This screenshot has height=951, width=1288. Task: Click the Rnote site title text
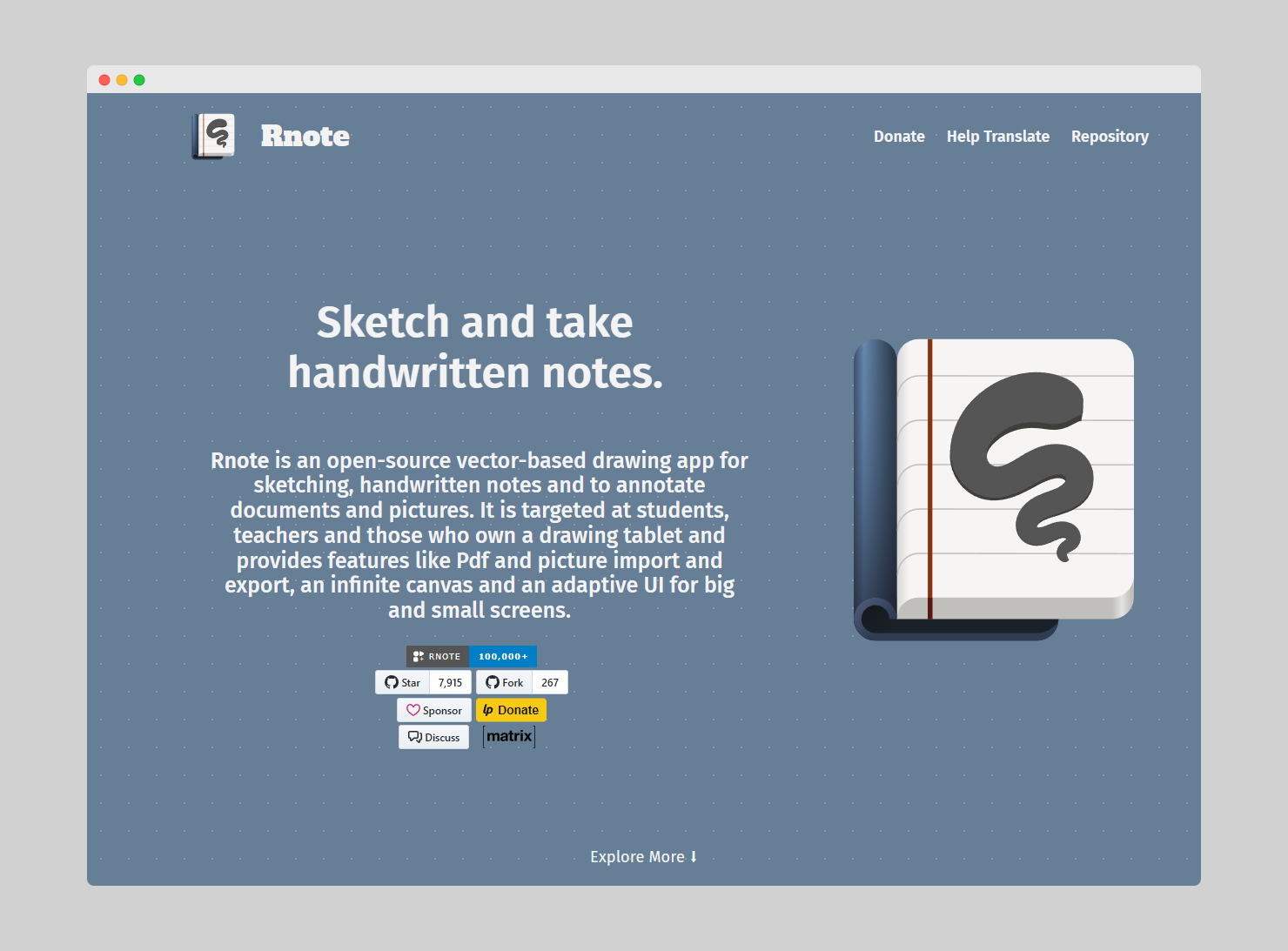click(305, 137)
